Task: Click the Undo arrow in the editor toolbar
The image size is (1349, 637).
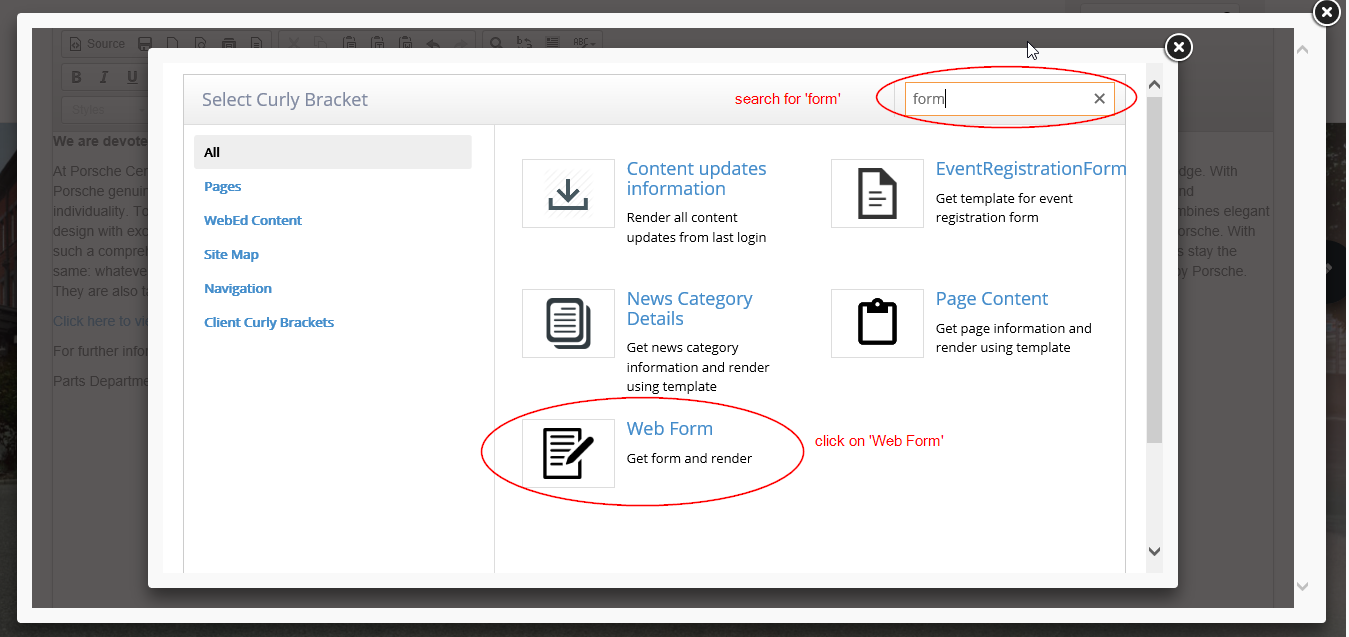Action: point(432,43)
